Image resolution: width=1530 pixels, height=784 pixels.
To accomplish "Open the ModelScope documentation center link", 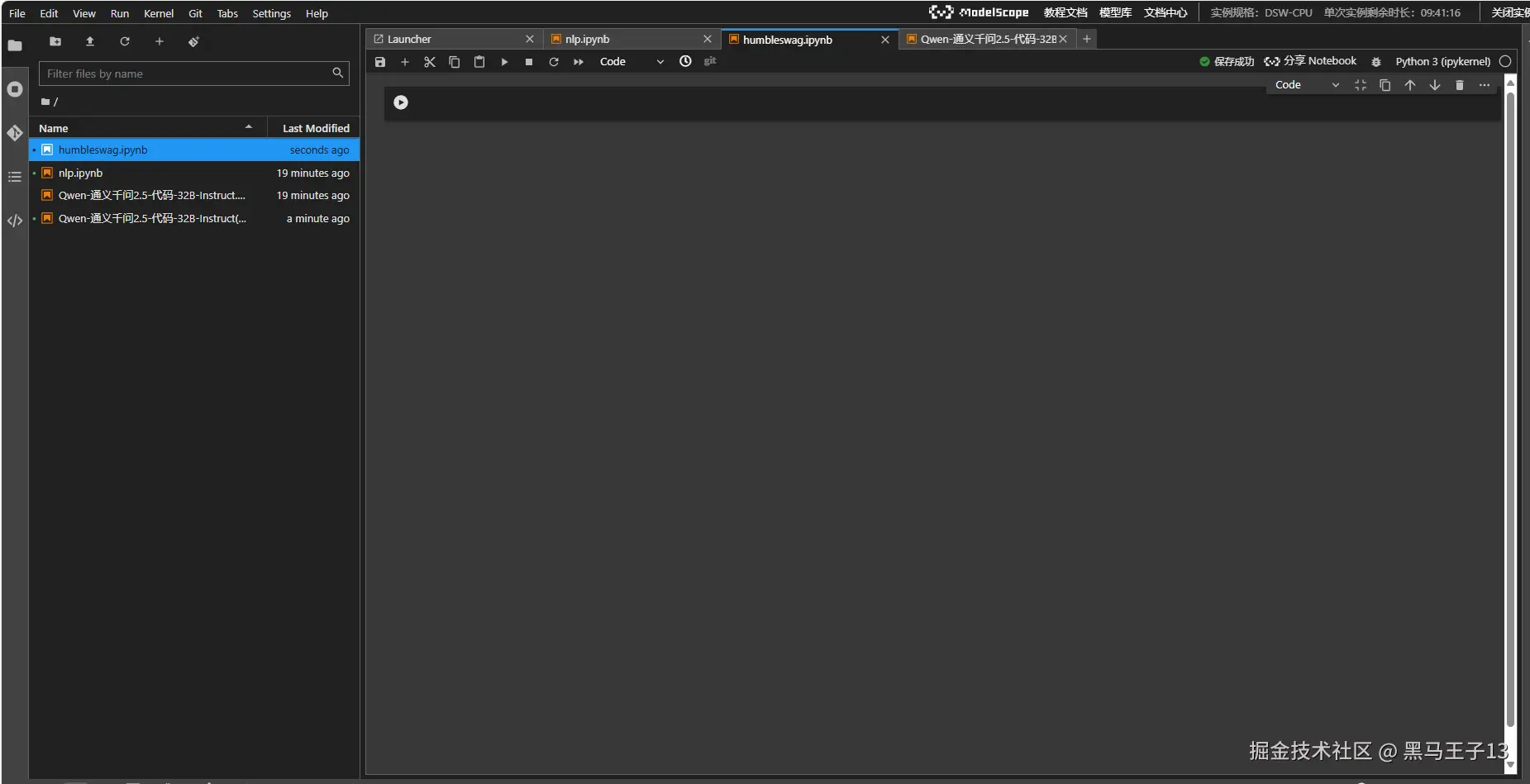I will coord(1165,12).
